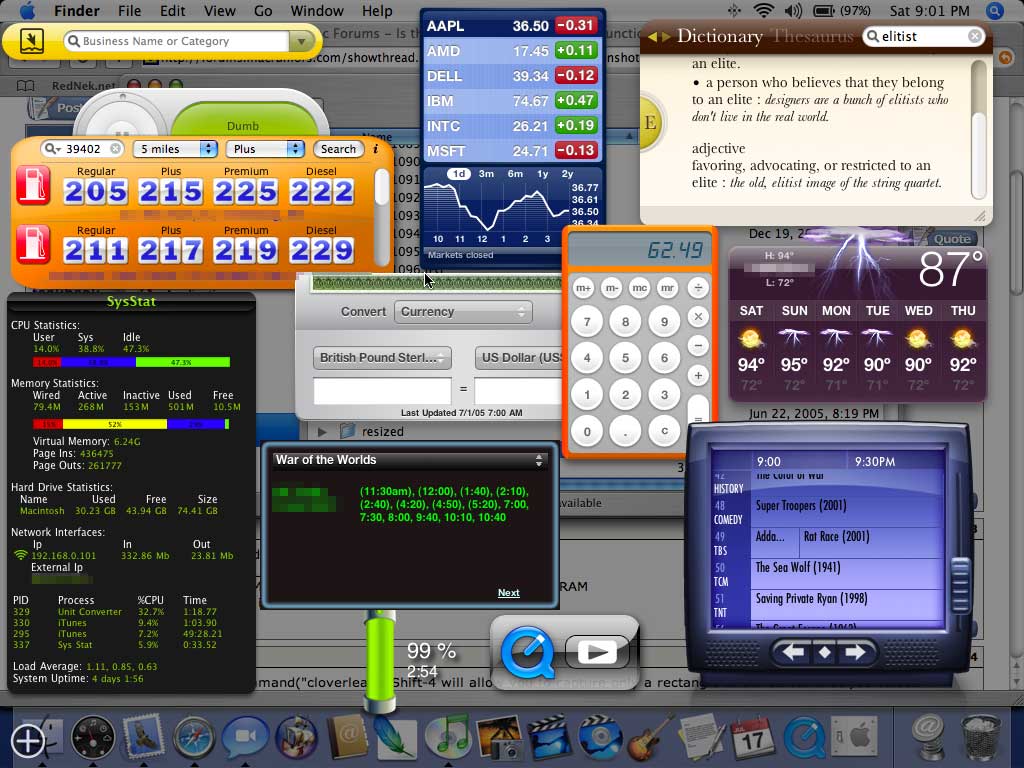Open the Business Name or Category dropdown arrow
The image size is (1024, 768).
pos(301,41)
